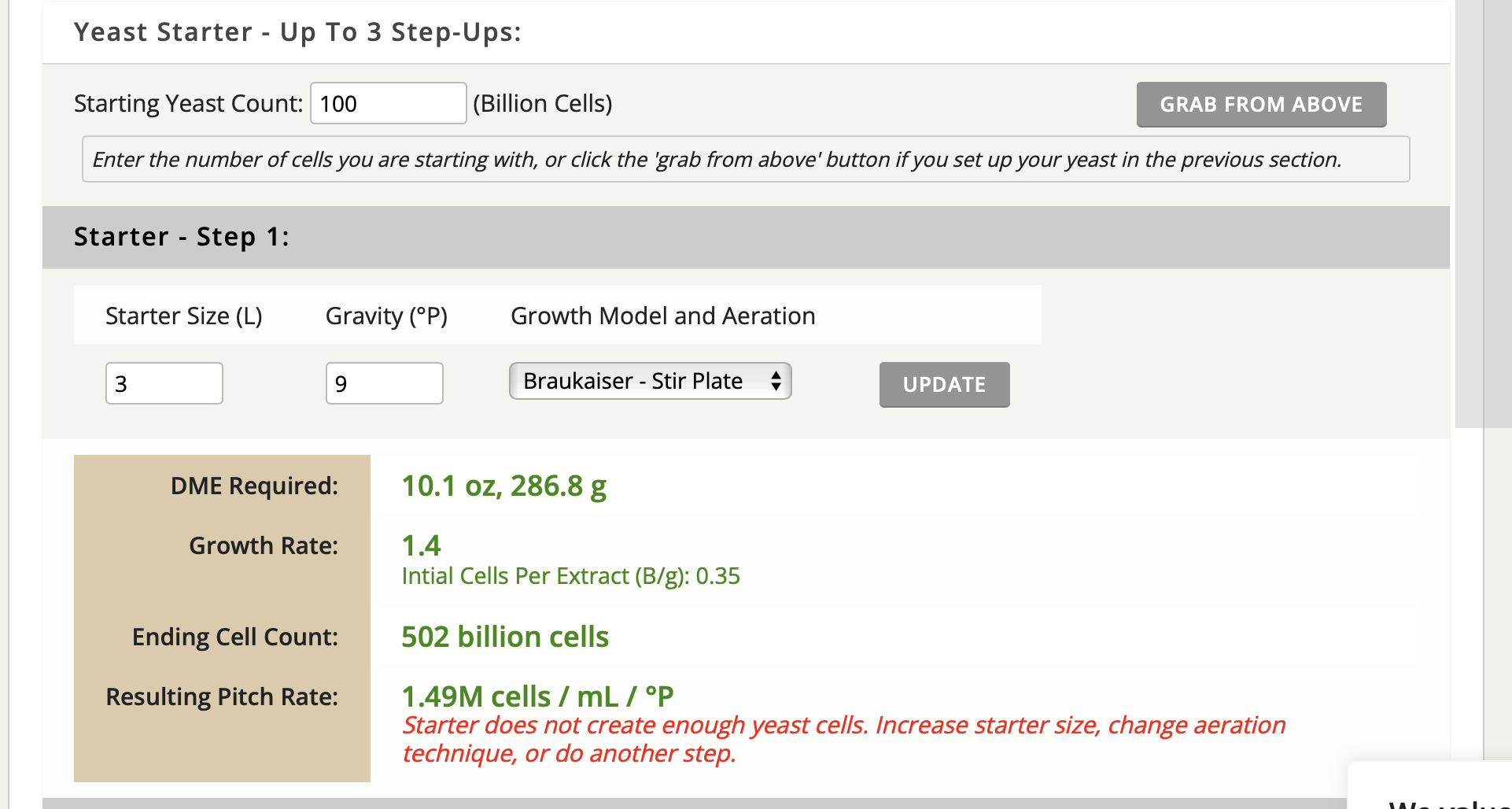Click the DME result '10.1 oz, 286.8 g'
The height and width of the screenshot is (809, 1512).
pyautogui.click(x=503, y=486)
